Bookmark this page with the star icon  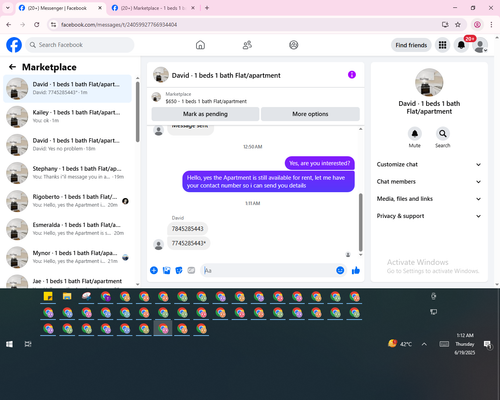(x=458, y=24)
